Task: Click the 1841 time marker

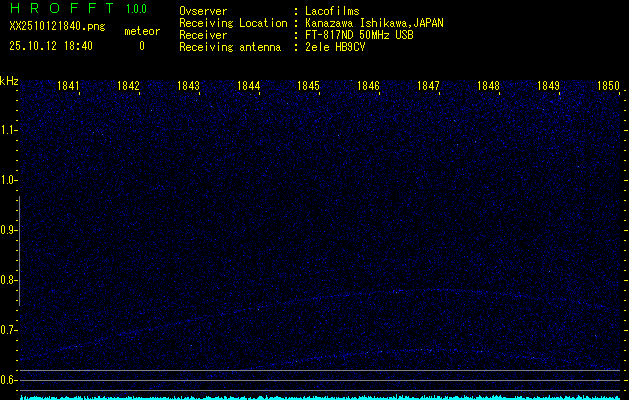Action: click(x=69, y=87)
